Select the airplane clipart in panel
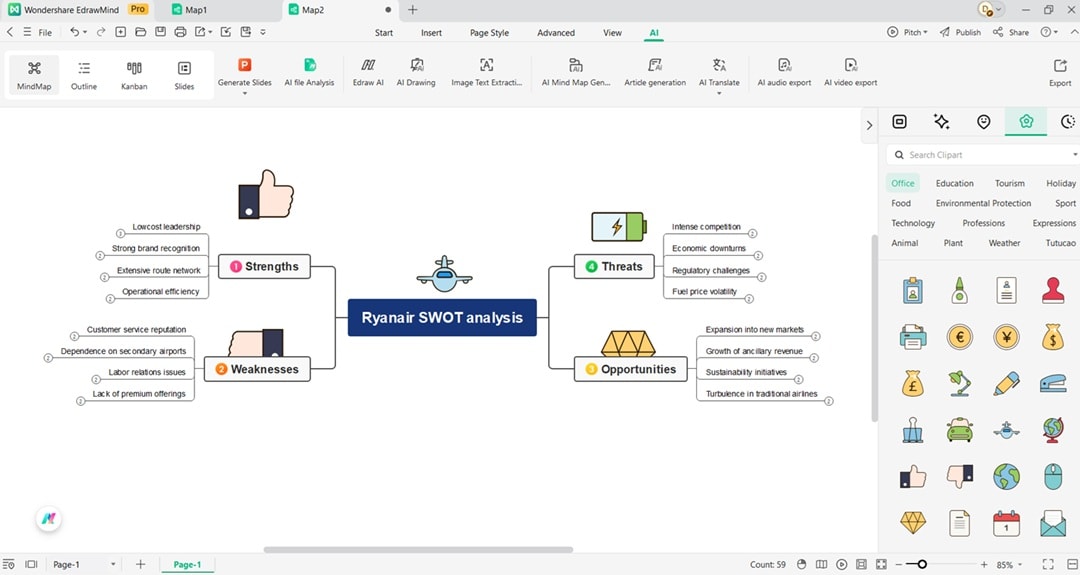The height and width of the screenshot is (575, 1080). [1006, 430]
